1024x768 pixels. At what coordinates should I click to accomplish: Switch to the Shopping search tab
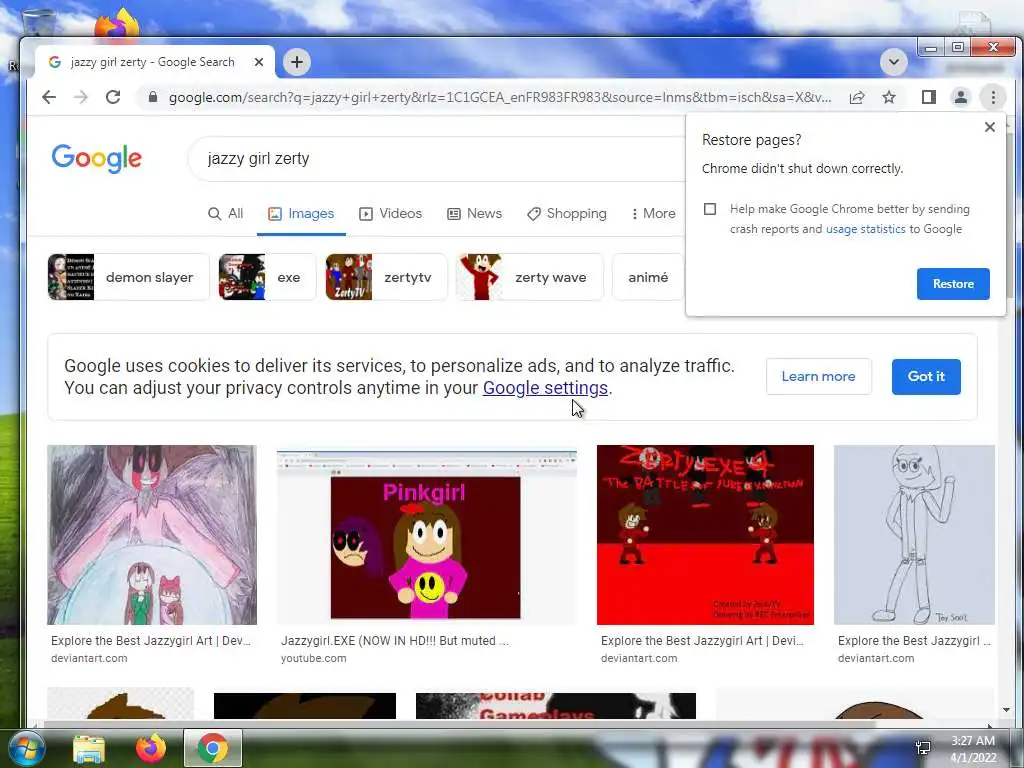pyautogui.click(x=567, y=214)
